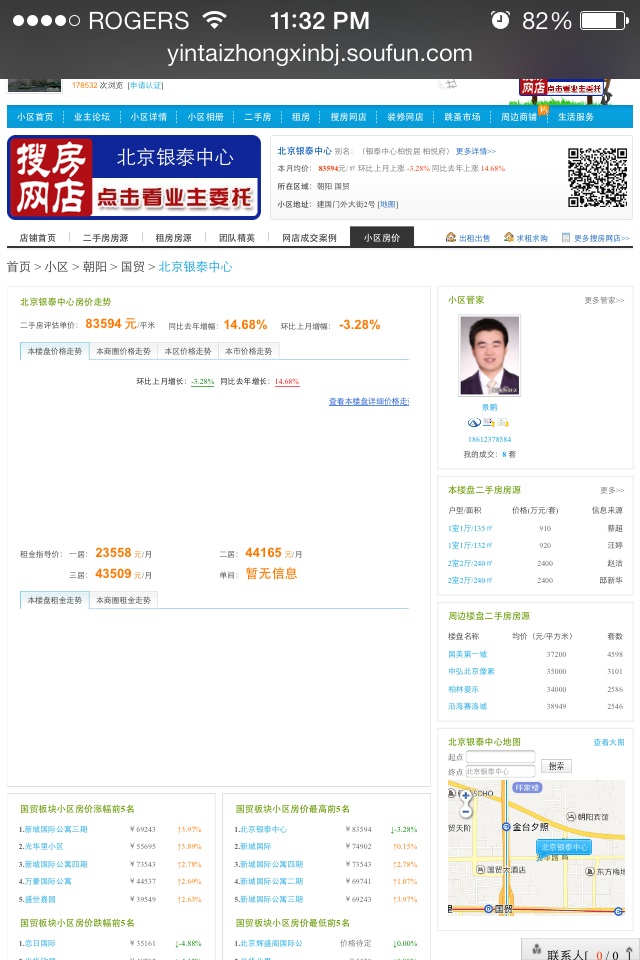640x960 pixels.
Task: Open 小区相册 nav item
Action: pos(206,117)
